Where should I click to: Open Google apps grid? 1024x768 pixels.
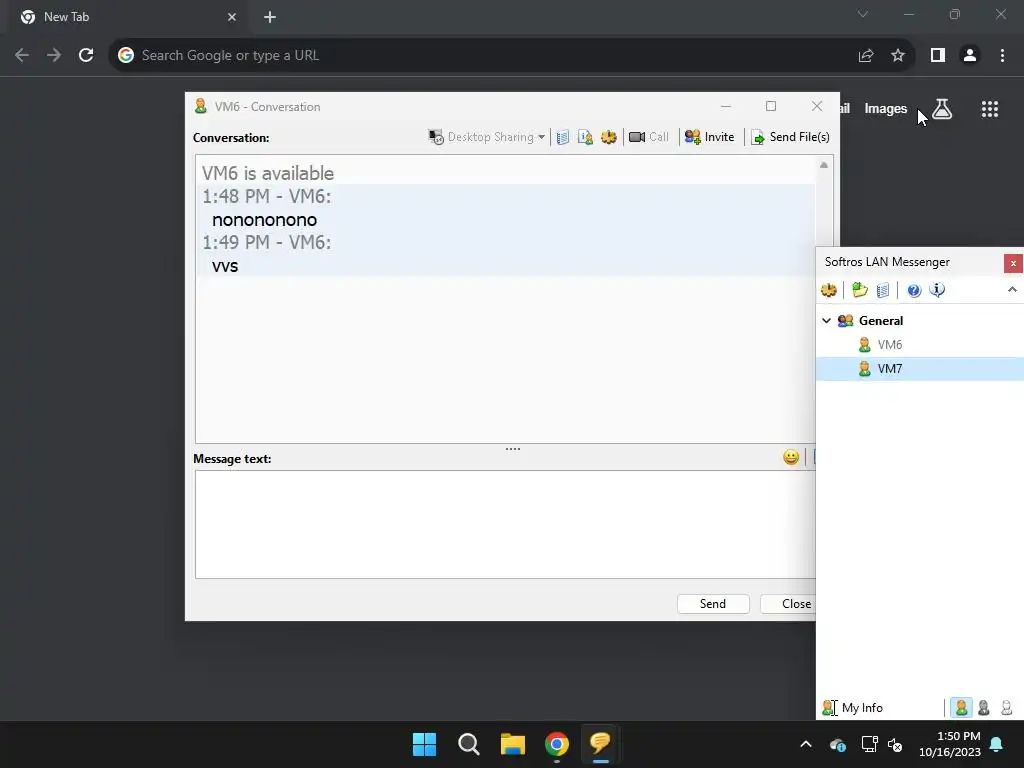click(x=990, y=109)
